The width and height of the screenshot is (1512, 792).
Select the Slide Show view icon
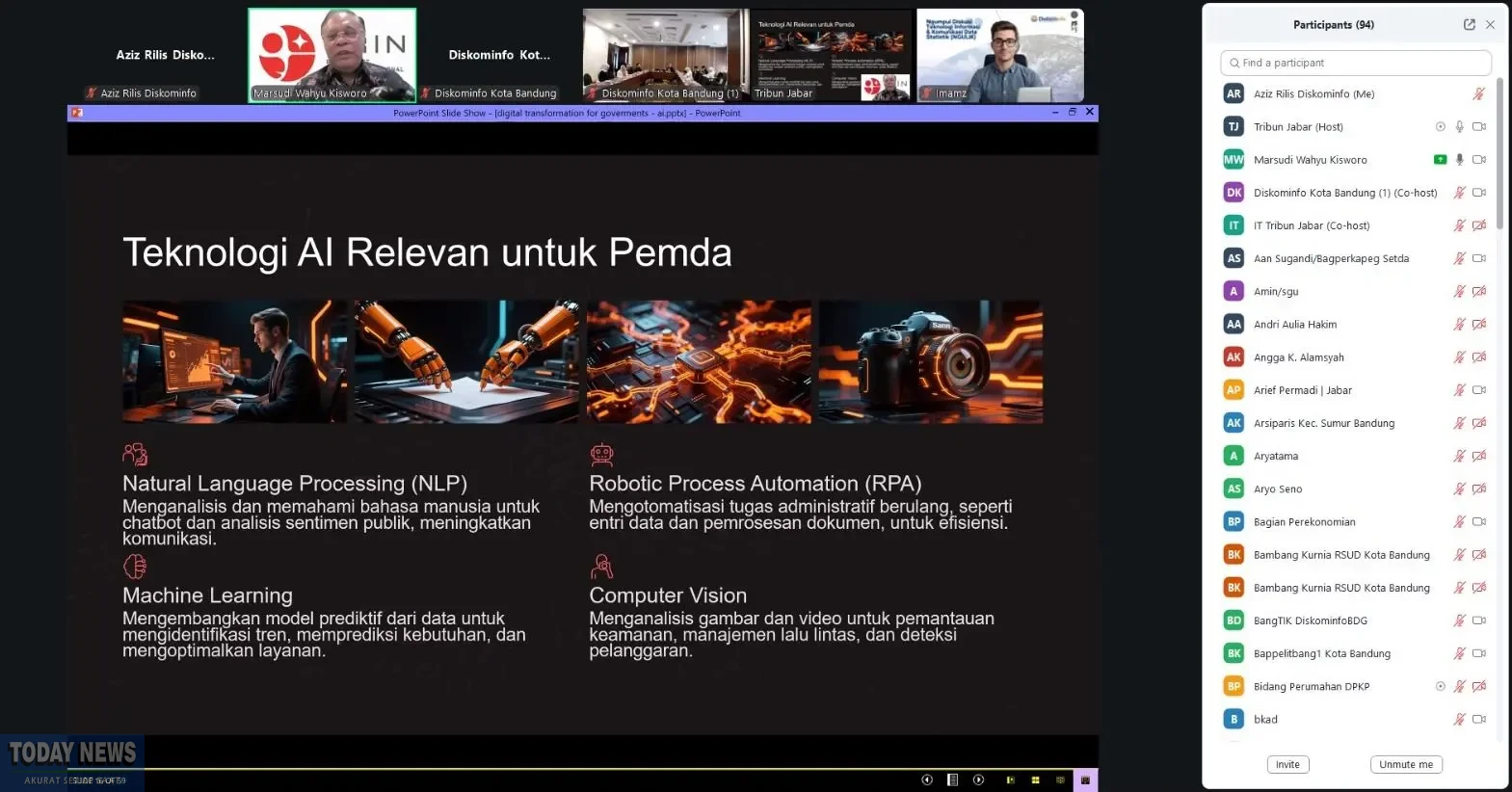[x=1085, y=779]
